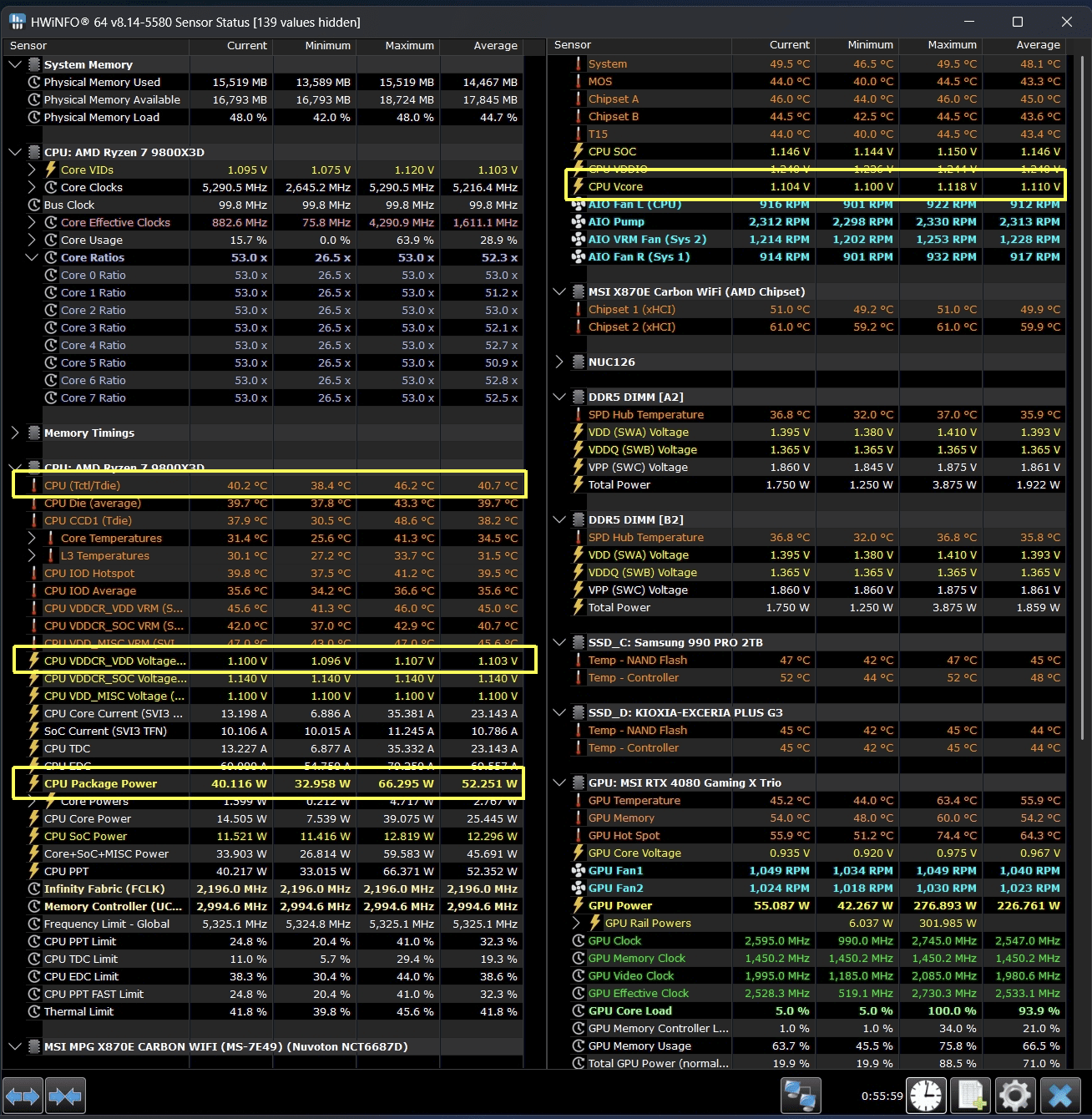Click the thermometer icon beside GPU Temperature
1092x1119 pixels.
click(x=578, y=800)
